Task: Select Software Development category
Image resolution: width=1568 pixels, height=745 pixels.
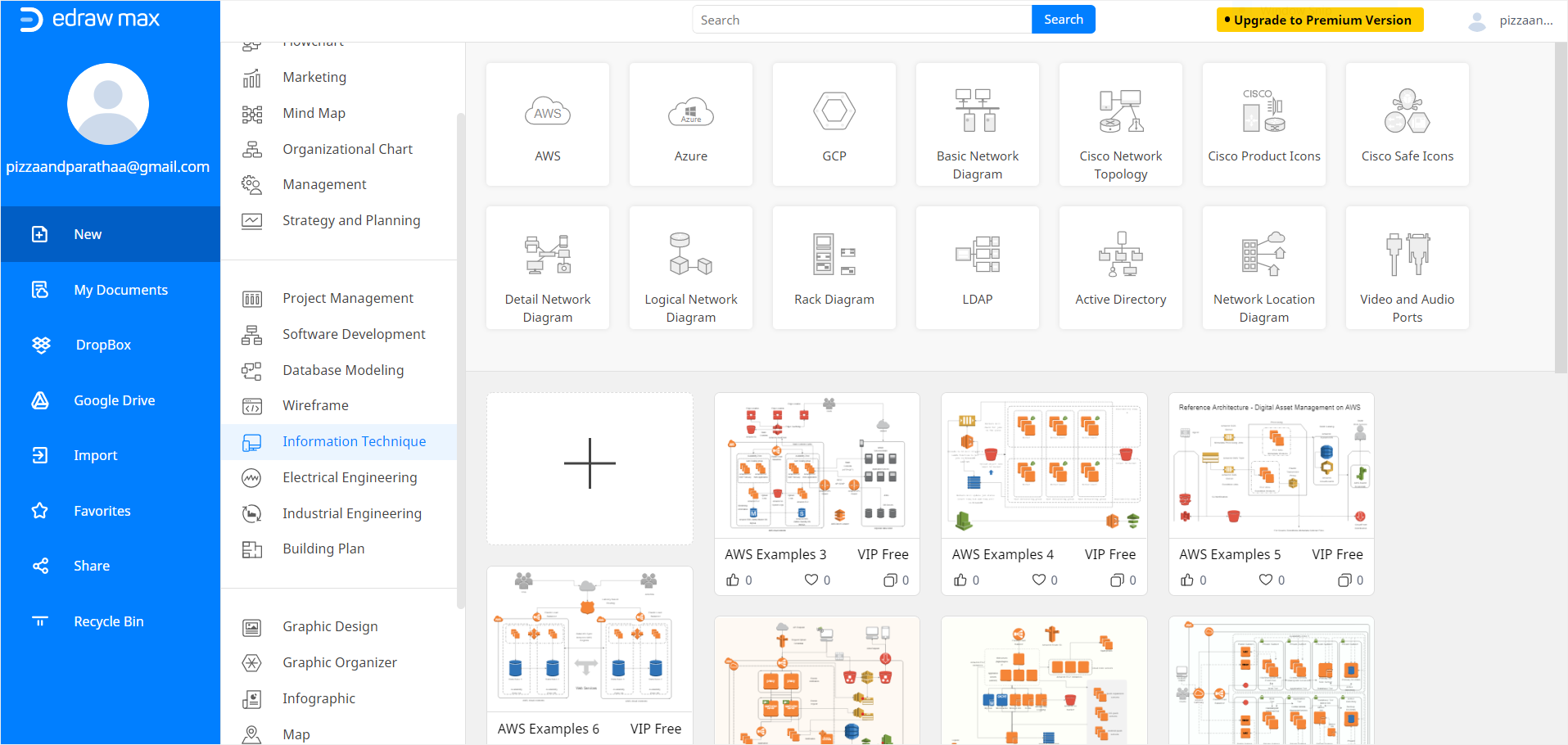Action: pyautogui.click(x=339, y=334)
